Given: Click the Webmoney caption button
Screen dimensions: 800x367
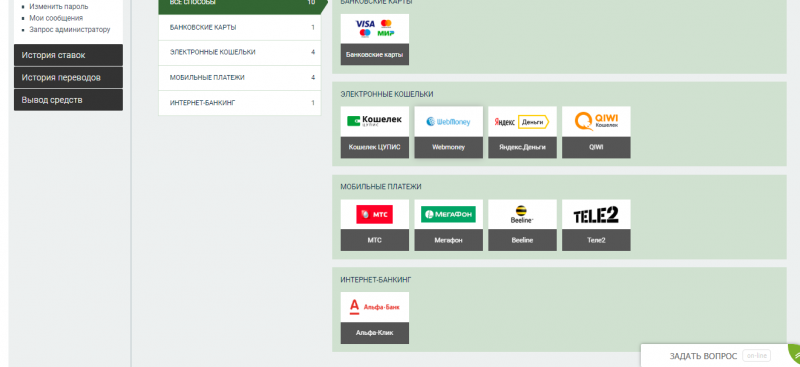Looking at the screenshot, I should 448,147.
